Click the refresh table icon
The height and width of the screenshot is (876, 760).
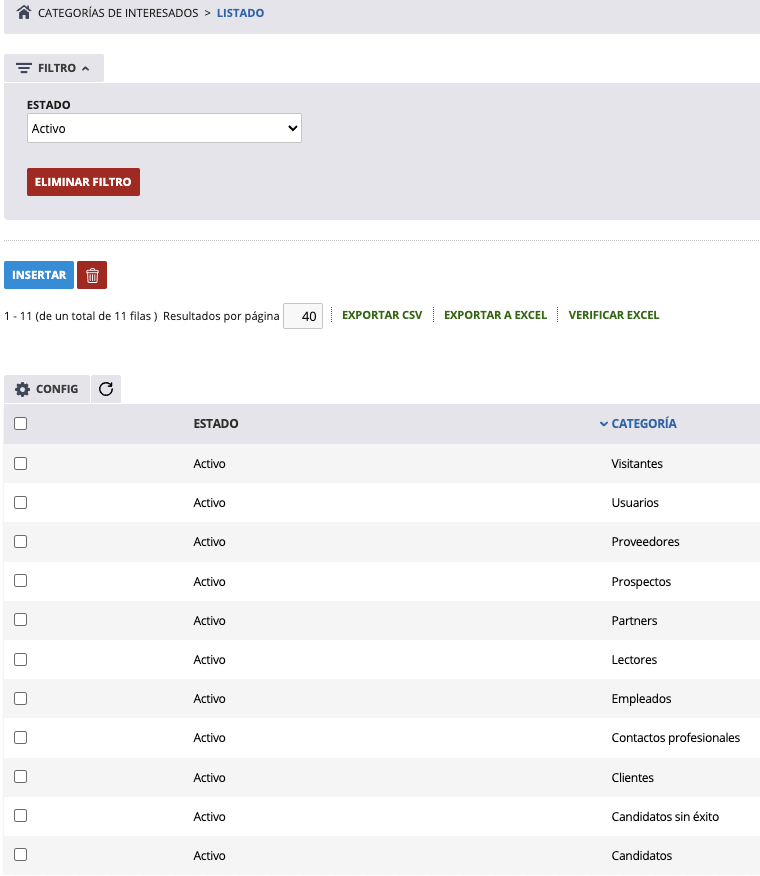pos(106,389)
